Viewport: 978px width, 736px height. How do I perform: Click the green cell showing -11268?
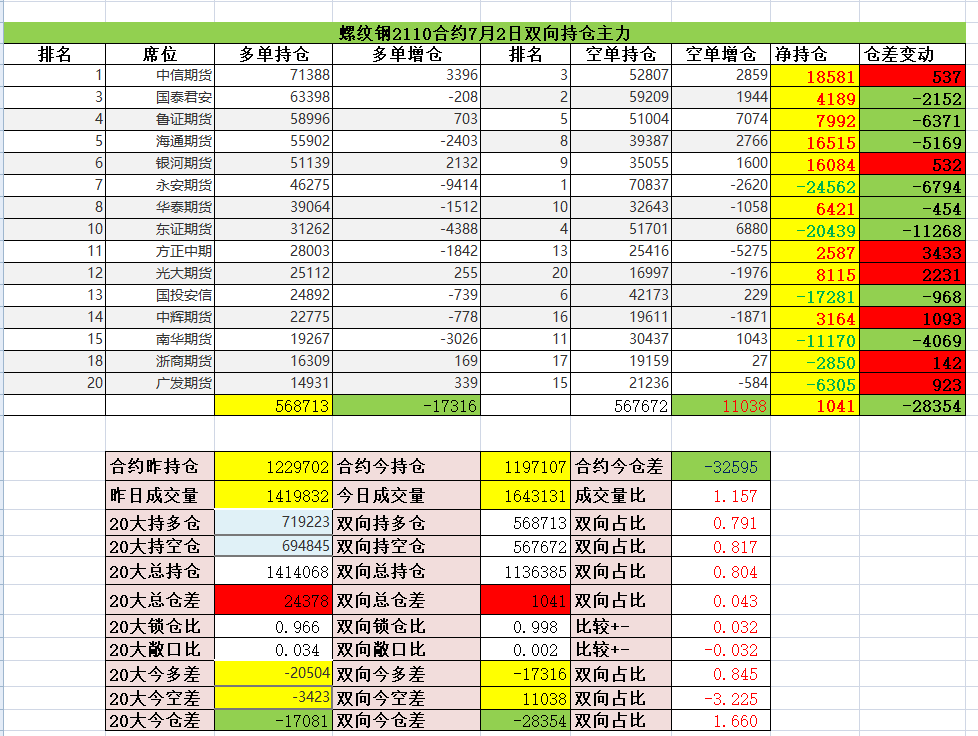[912, 230]
